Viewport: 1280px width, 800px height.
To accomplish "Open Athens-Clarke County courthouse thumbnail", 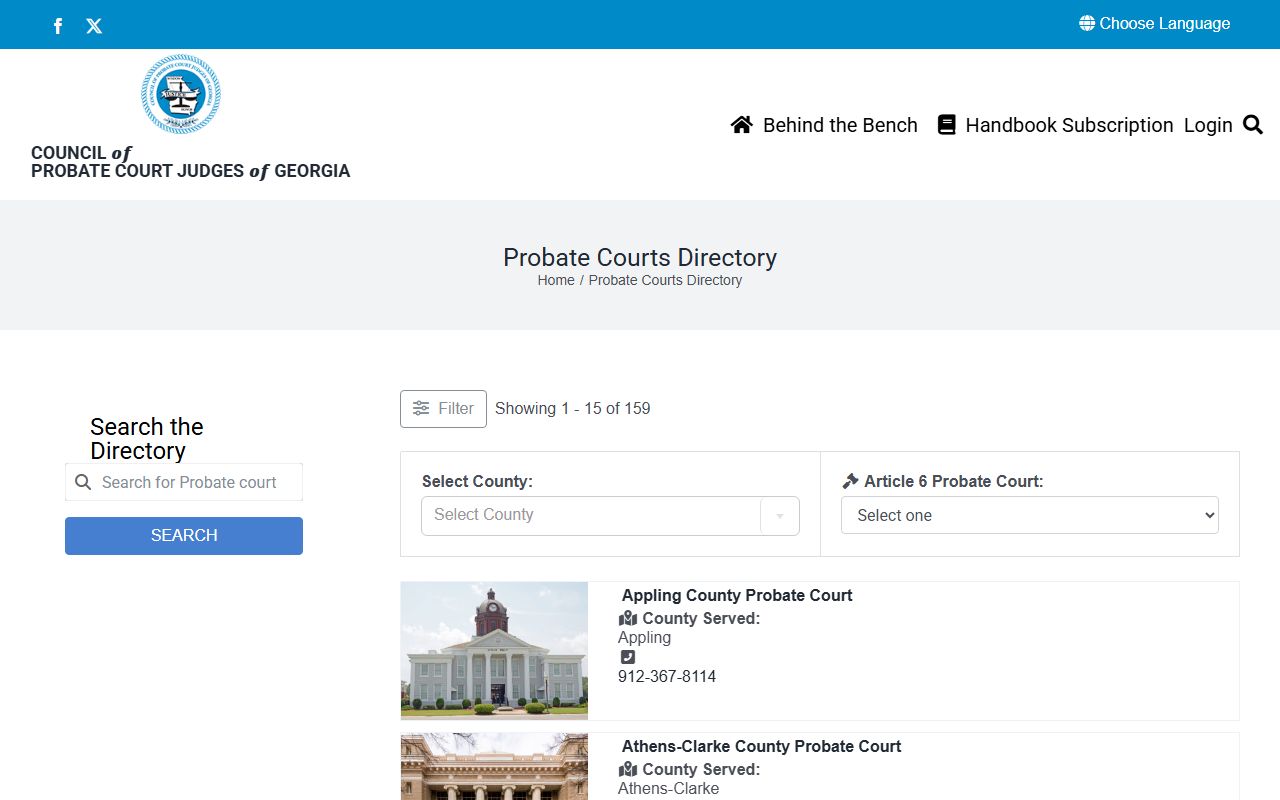I will coord(494,767).
